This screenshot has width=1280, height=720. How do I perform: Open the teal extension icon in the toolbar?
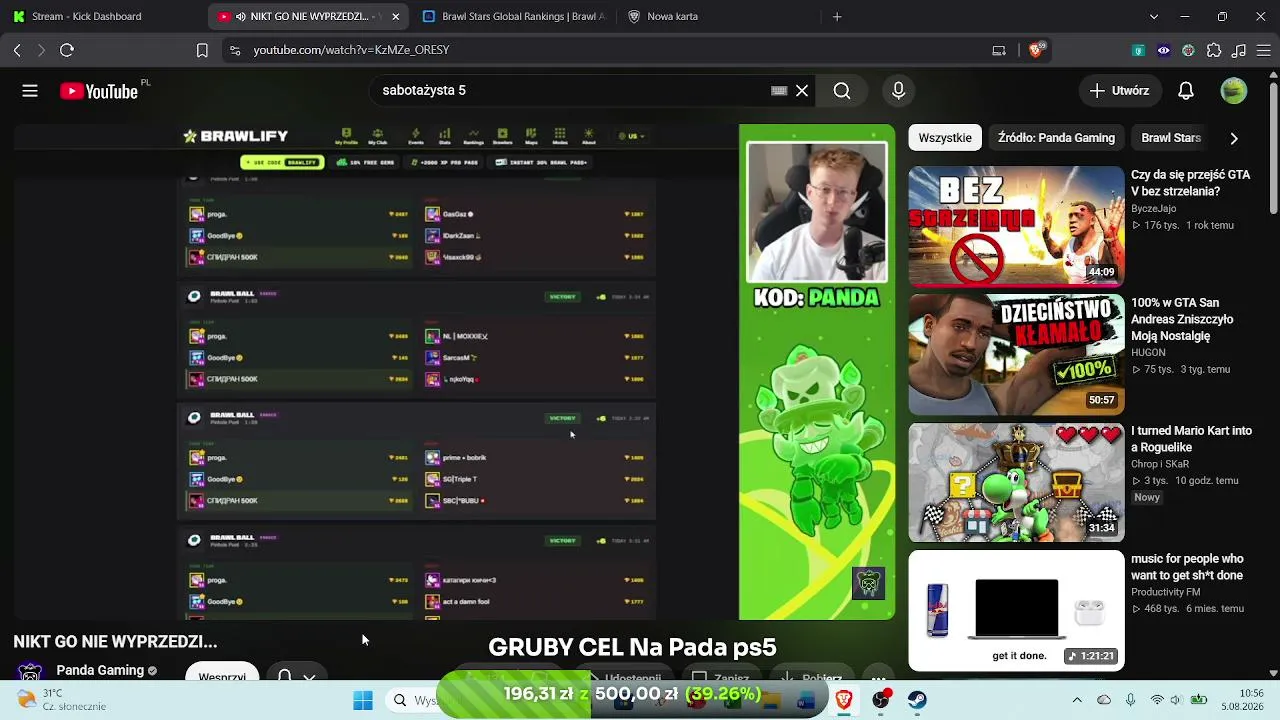pos(1138,50)
